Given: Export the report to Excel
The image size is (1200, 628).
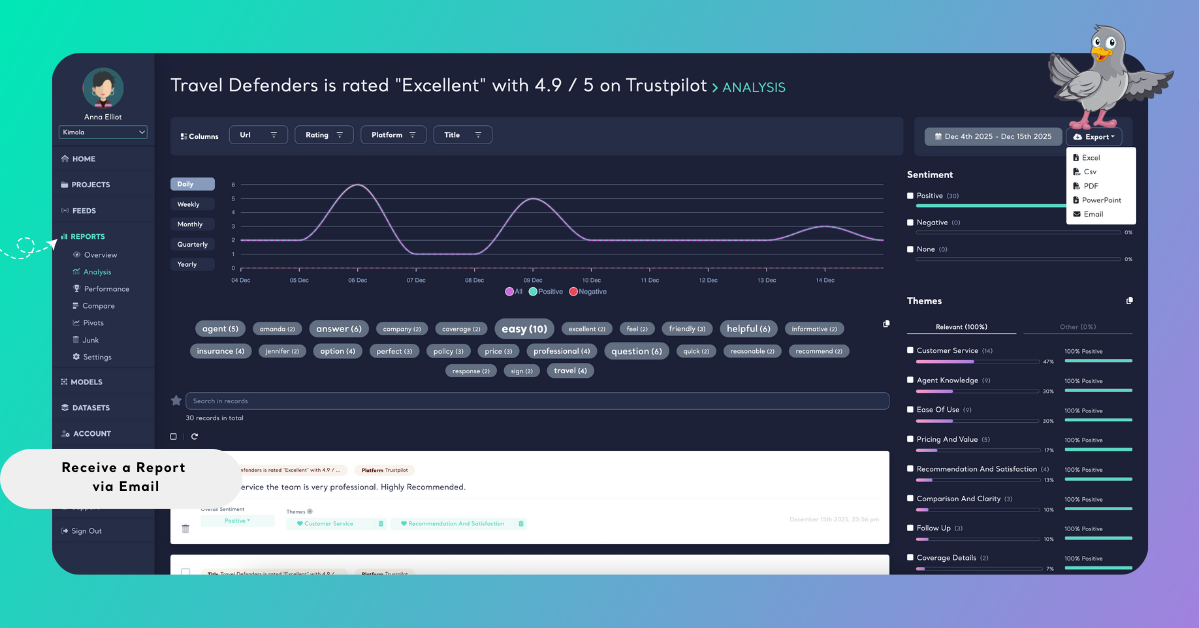Looking at the screenshot, I should pyautogui.click(x=1086, y=158).
